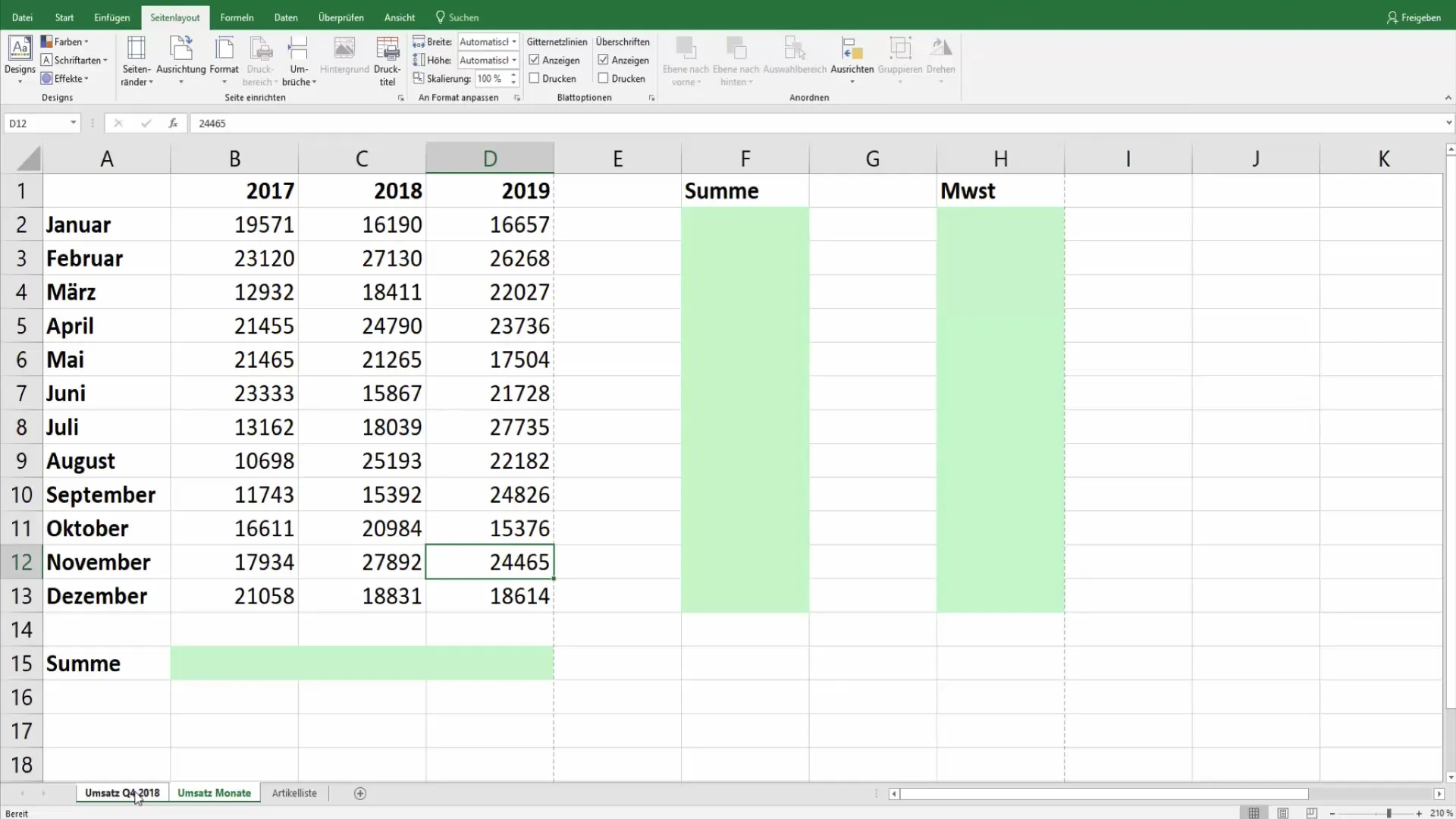Open the Ausrichten align menu
The height and width of the screenshot is (819, 1456).
point(852,61)
